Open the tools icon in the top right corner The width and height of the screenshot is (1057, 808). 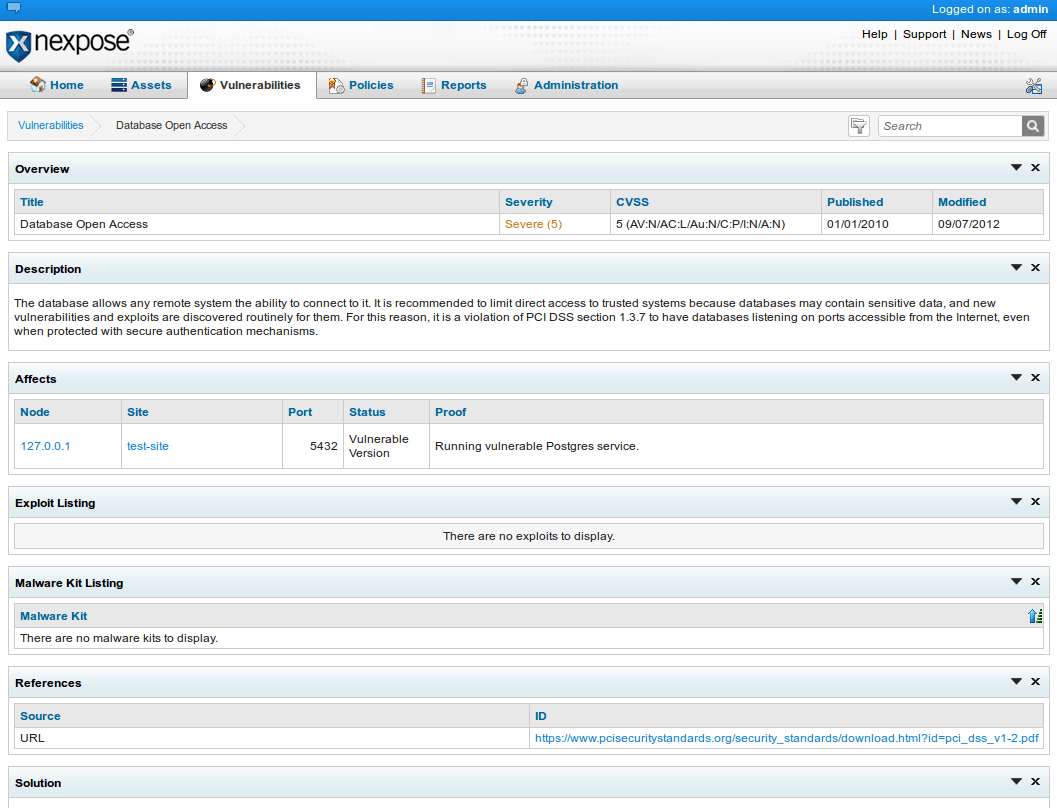[x=1033, y=86]
